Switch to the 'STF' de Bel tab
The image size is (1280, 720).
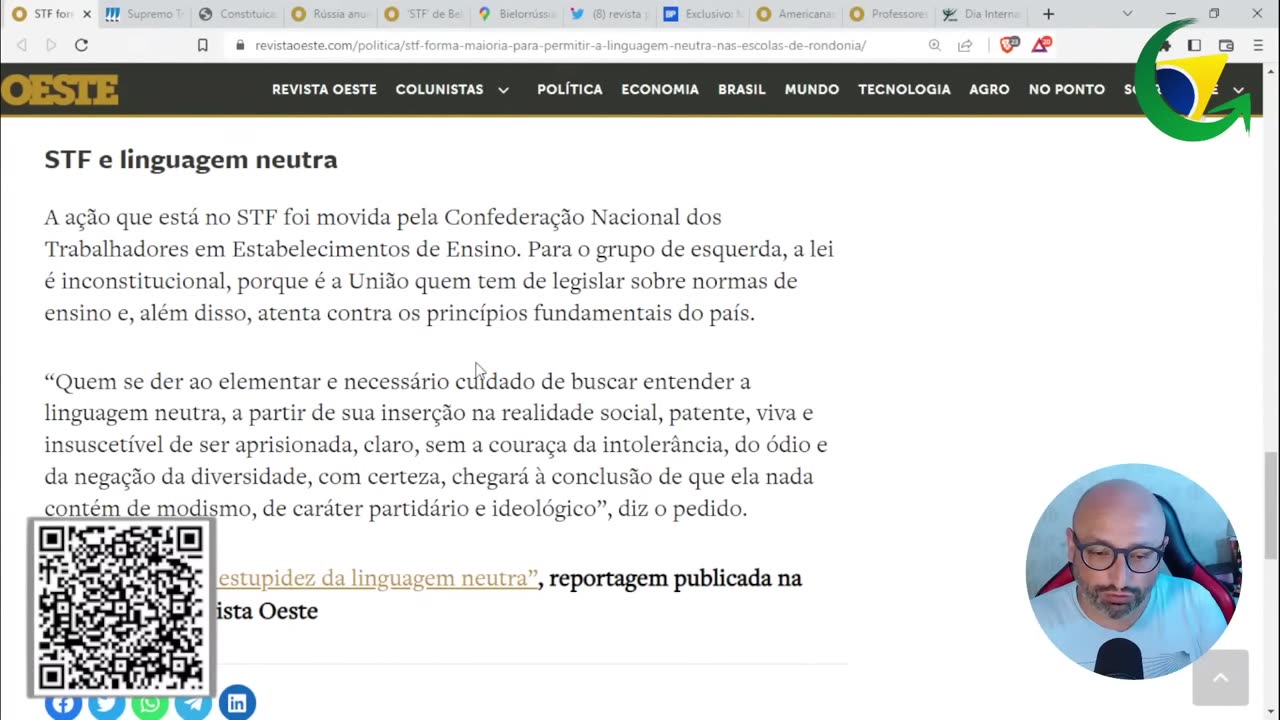click(423, 14)
